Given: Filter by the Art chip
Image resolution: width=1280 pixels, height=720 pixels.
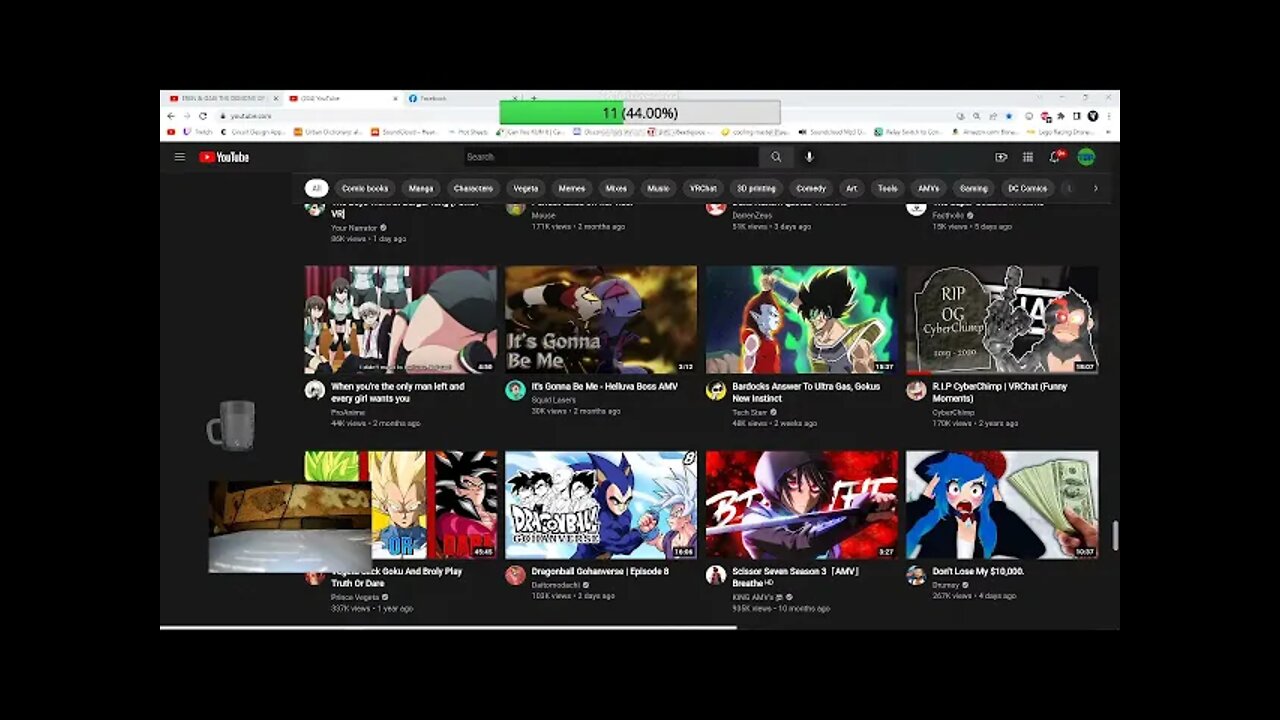Looking at the screenshot, I should tap(851, 188).
